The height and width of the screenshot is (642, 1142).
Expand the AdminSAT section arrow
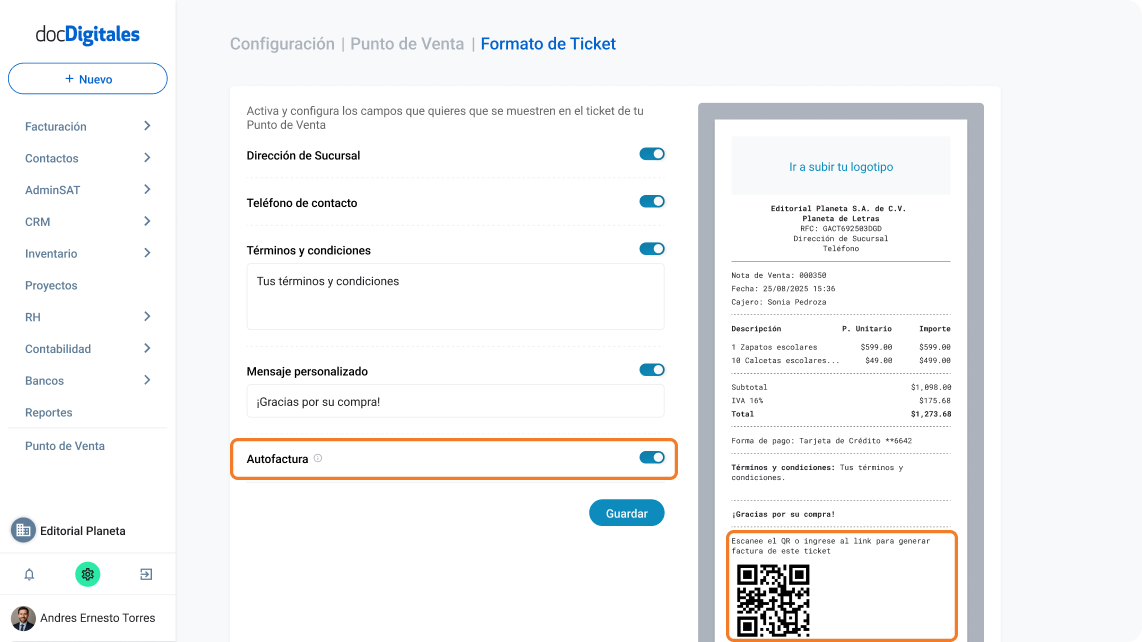(x=147, y=189)
